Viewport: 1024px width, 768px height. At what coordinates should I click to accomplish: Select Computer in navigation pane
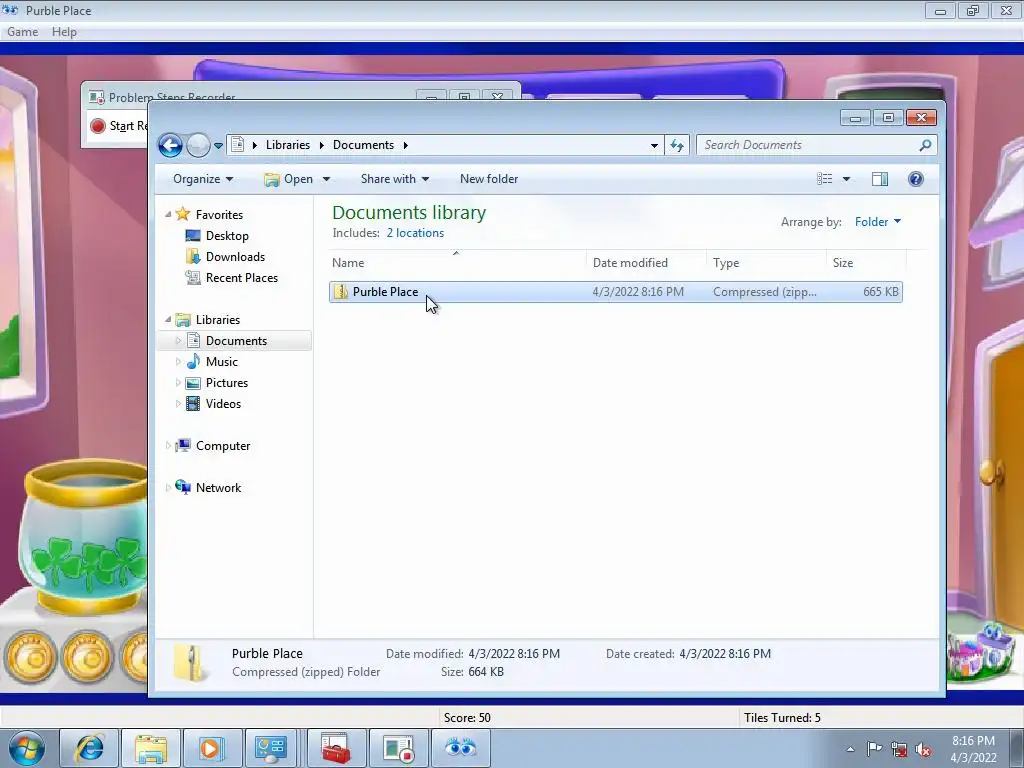(x=223, y=446)
